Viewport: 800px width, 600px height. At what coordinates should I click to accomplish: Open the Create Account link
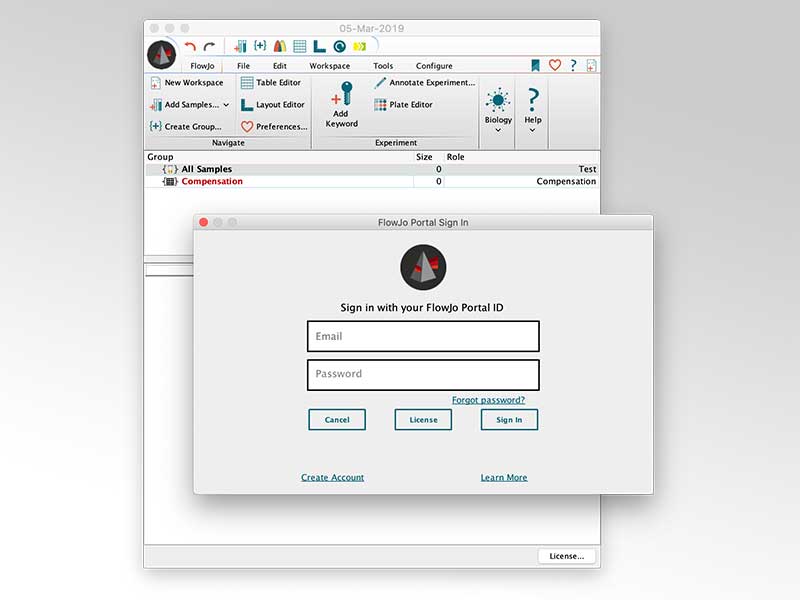[332, 478]
